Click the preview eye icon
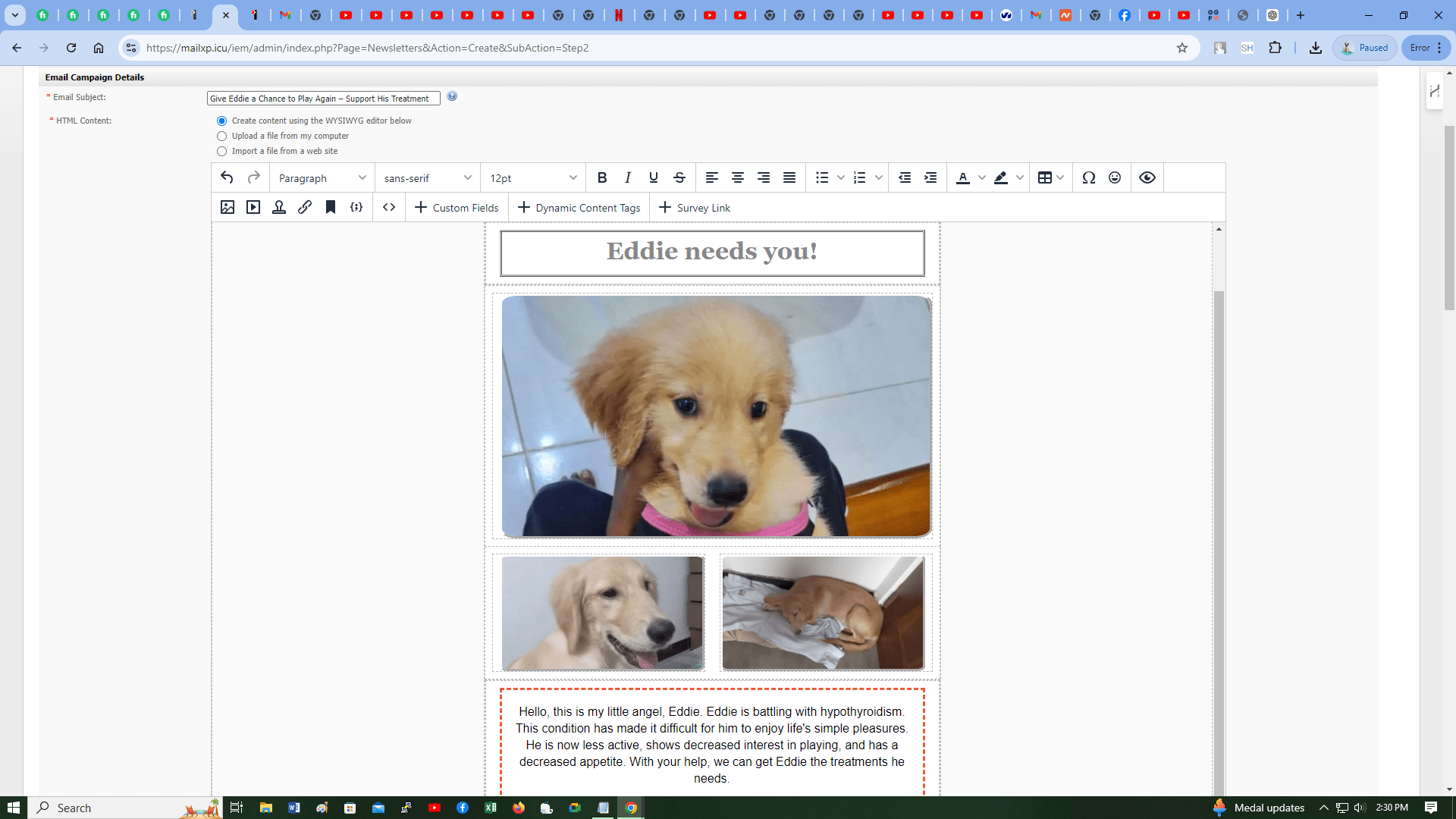The width and height of the screenshot is (1456, 819). [x=1147, y=177]
